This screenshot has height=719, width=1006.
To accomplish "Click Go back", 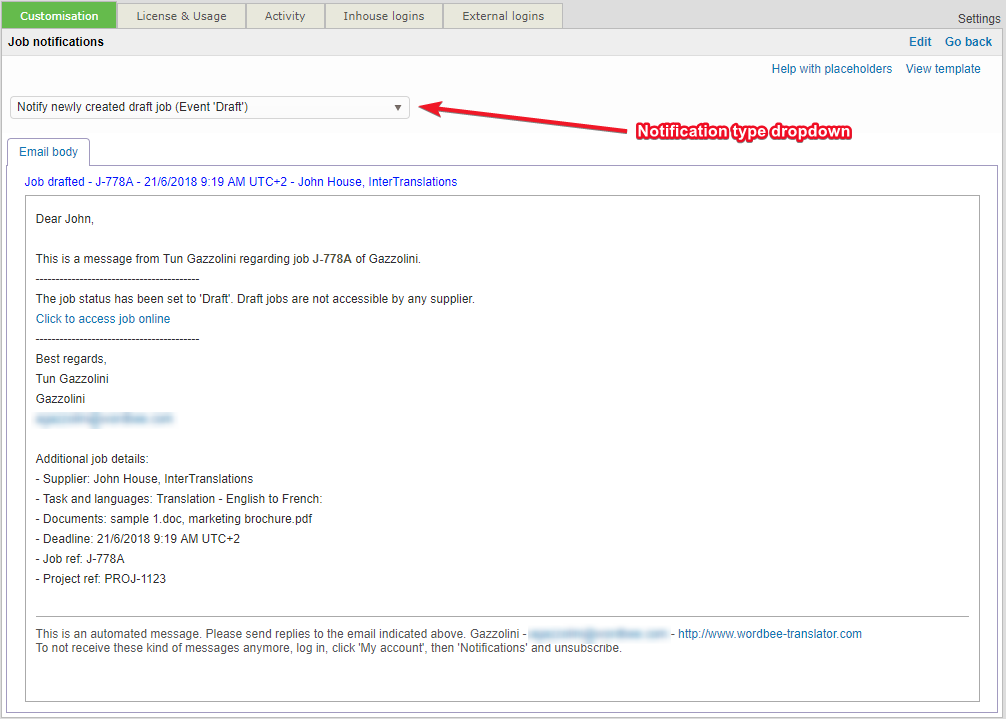I will [968, 41].
